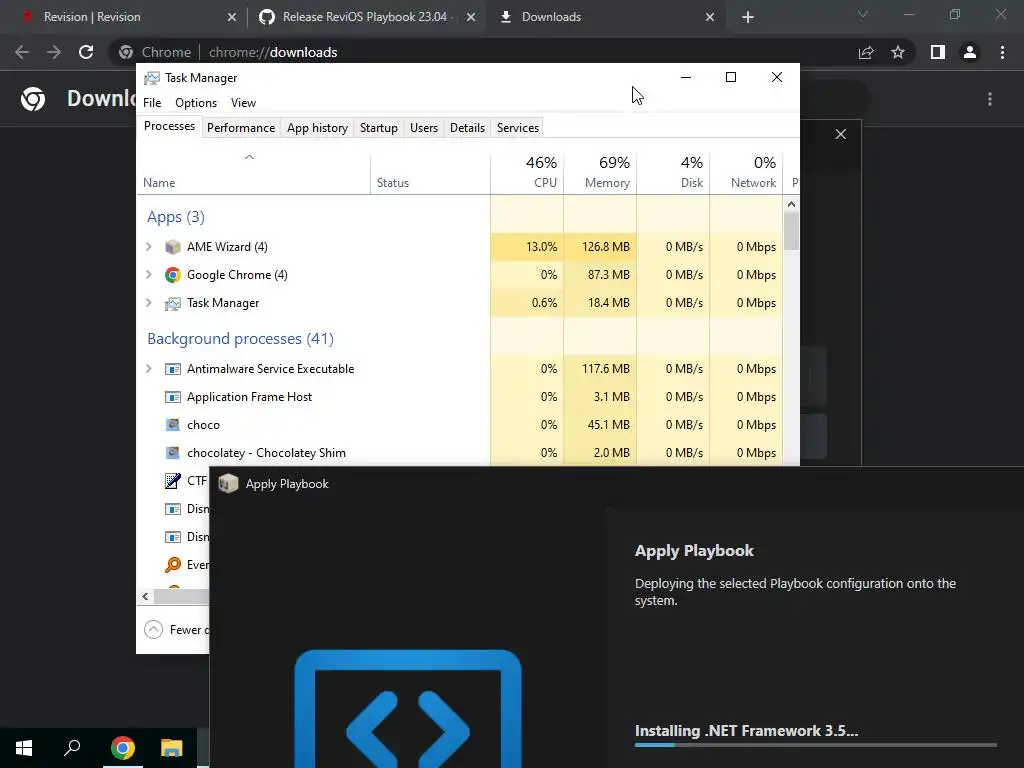Collapse to fewer details in Task Manager
The width and height of the screenshot is (1024, 768).
[x=153, y=630]
